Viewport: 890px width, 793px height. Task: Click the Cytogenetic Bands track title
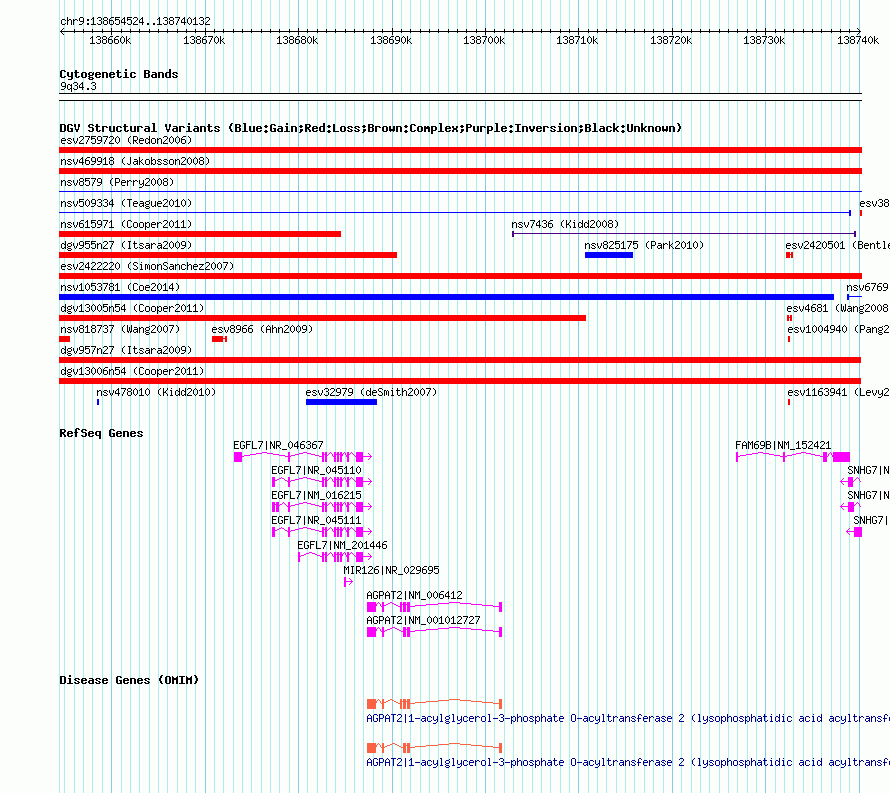click(x=119, y=74)
